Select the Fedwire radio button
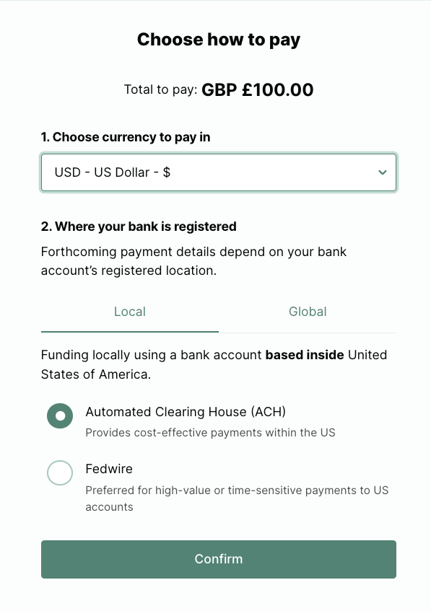431x611 pixels. pyautogui.click(x=60, y=473)
